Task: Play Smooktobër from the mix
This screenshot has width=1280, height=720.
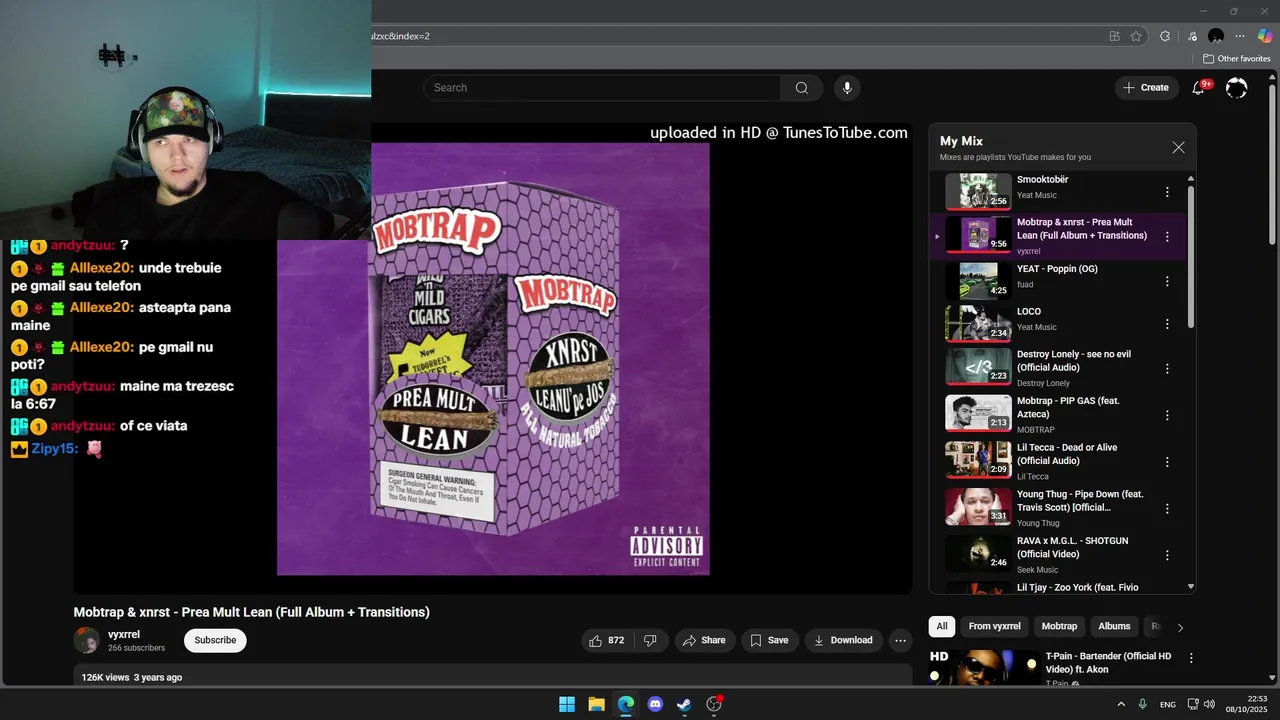Action: click(979, 191)
